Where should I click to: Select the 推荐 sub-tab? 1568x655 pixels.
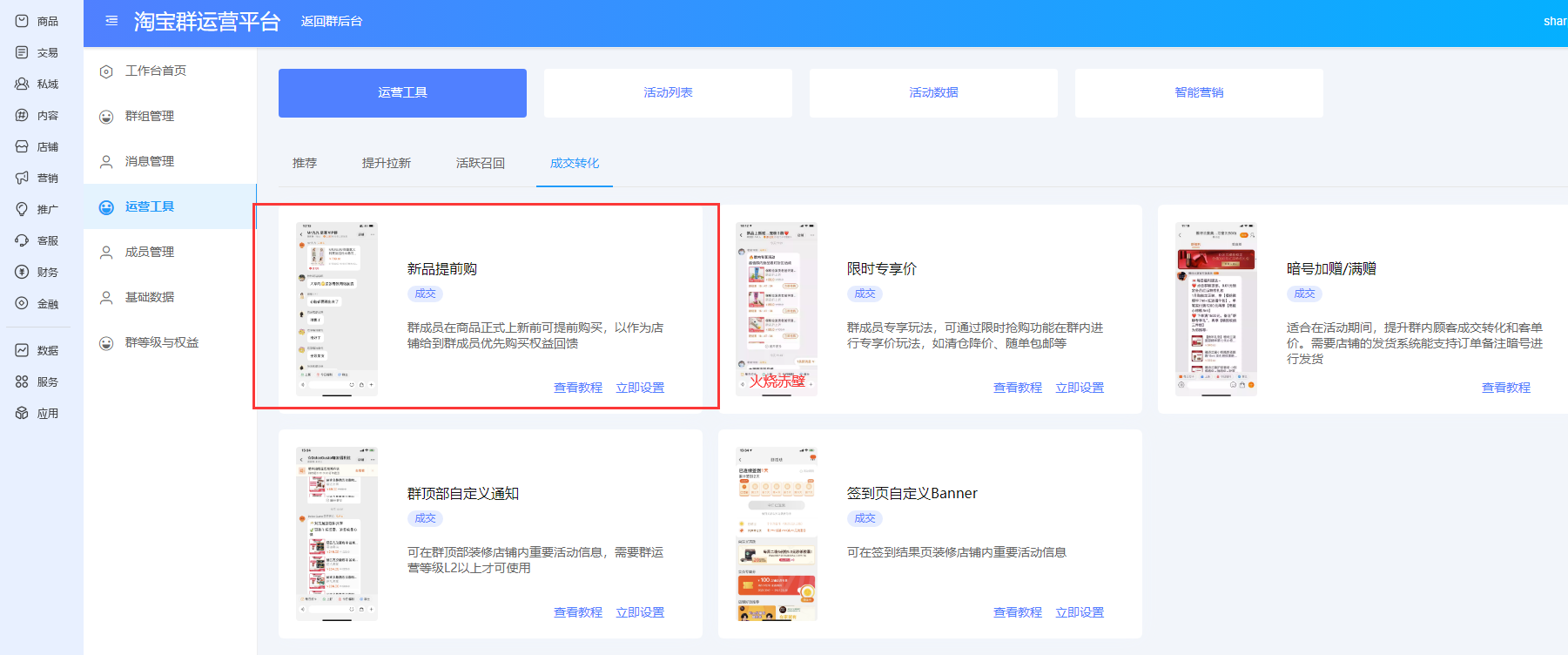tap(305, 163)
